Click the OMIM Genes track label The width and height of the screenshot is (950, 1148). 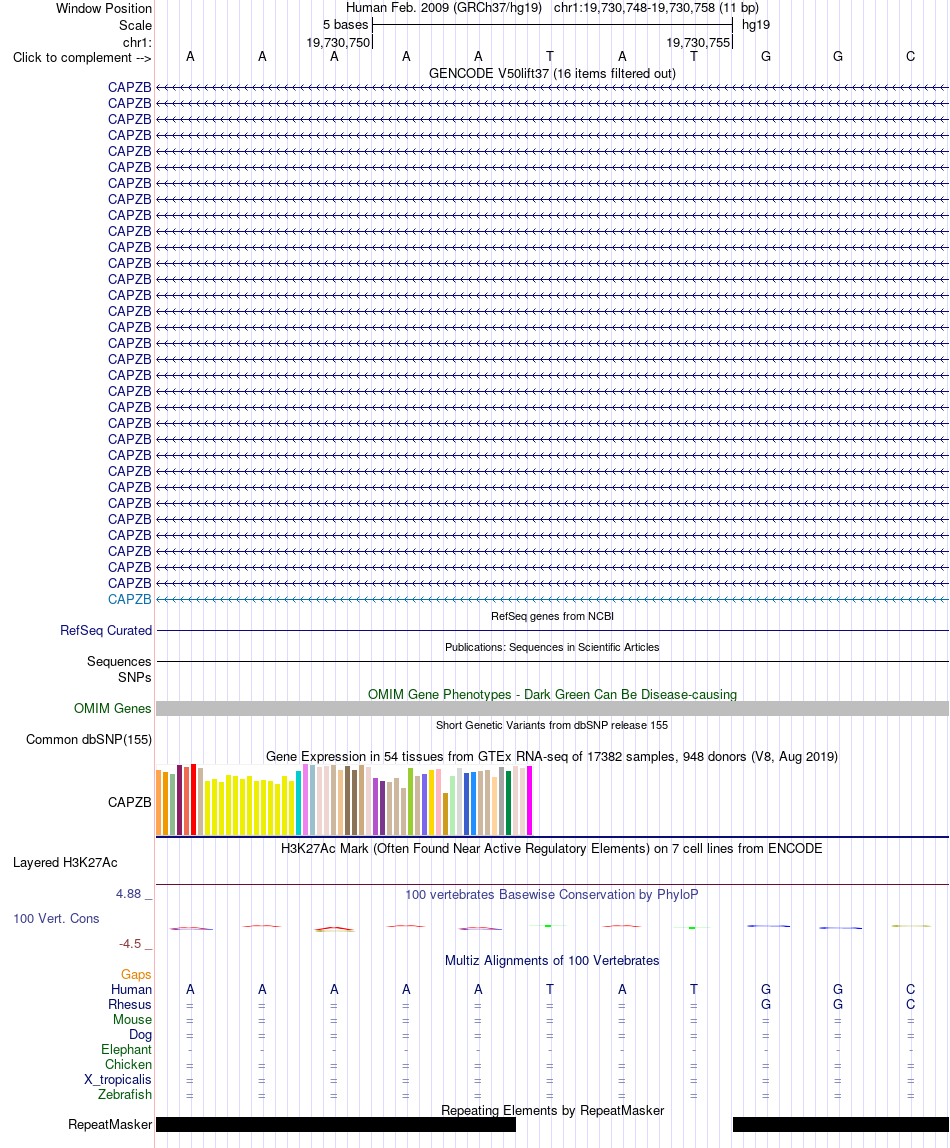pos(113,709)
